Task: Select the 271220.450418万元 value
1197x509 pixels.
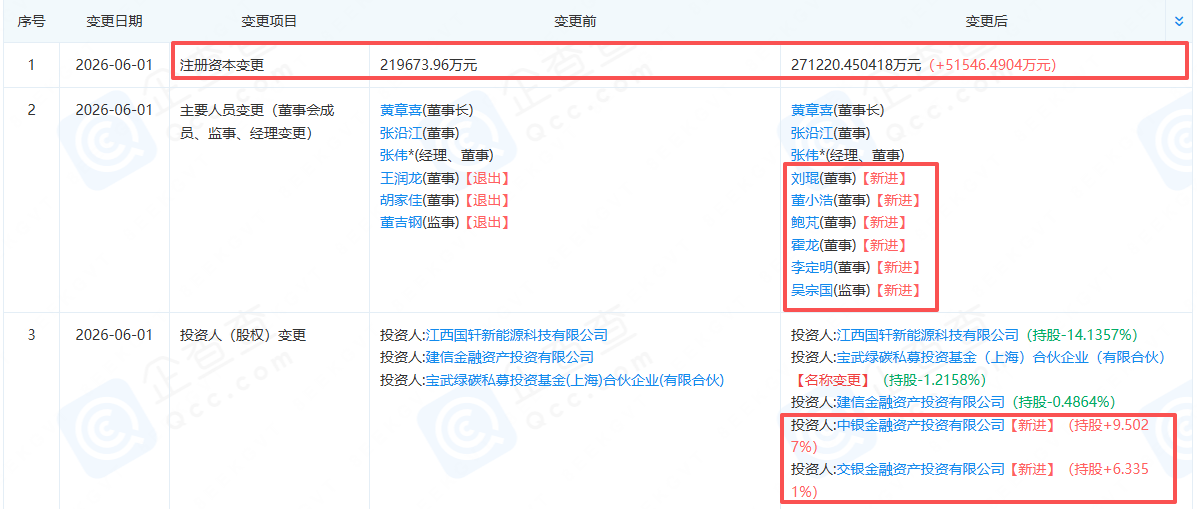Action: tap(856, 66)
